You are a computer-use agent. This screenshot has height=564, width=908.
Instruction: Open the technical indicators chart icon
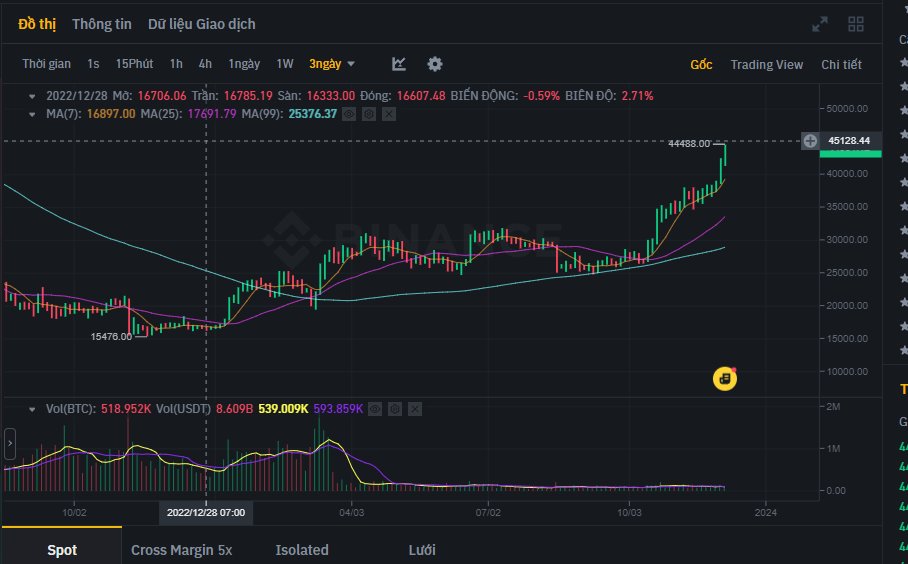tap(398, 64)
